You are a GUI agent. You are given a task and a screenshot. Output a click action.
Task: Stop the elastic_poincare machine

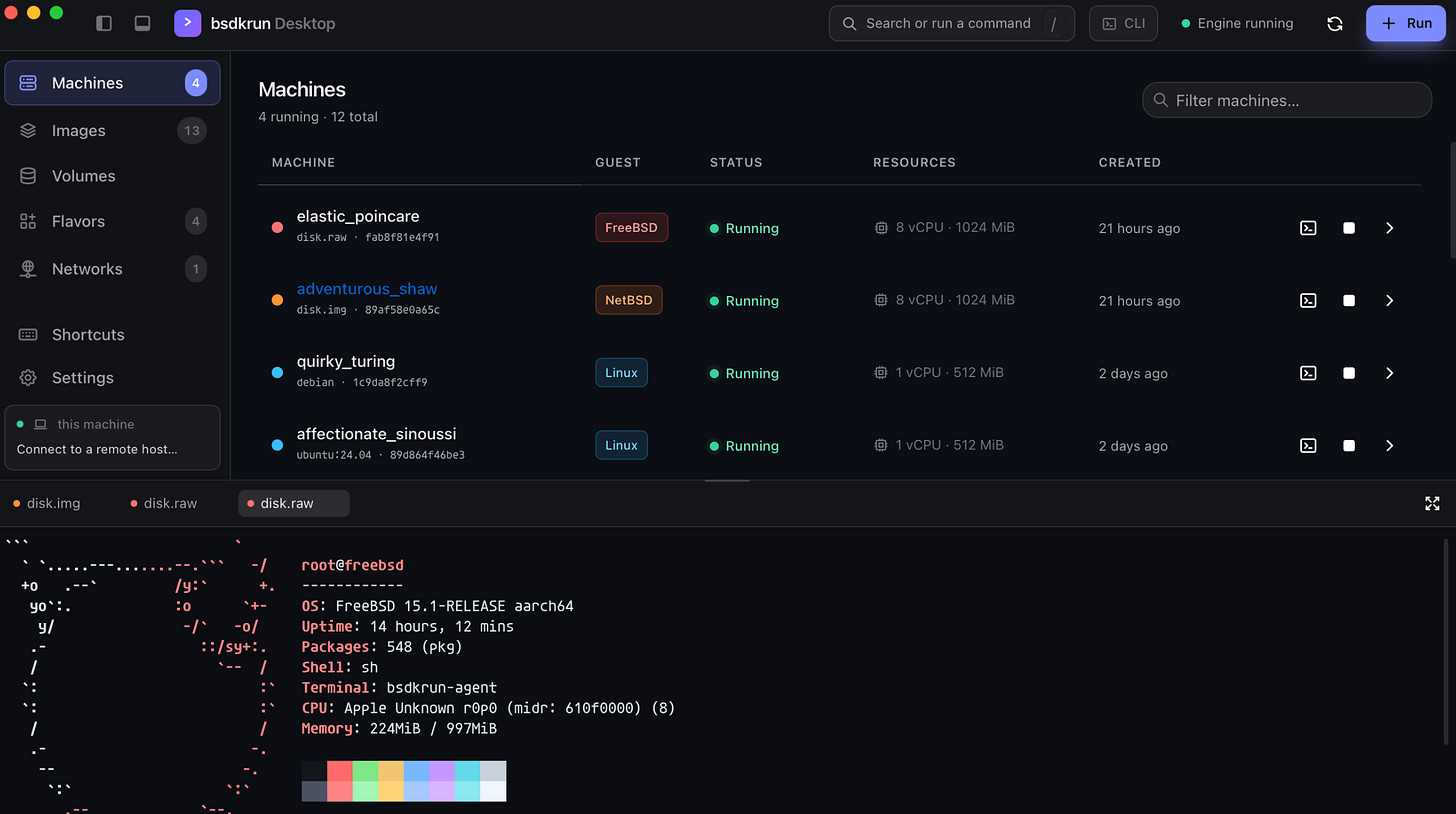click(1349, 228)
